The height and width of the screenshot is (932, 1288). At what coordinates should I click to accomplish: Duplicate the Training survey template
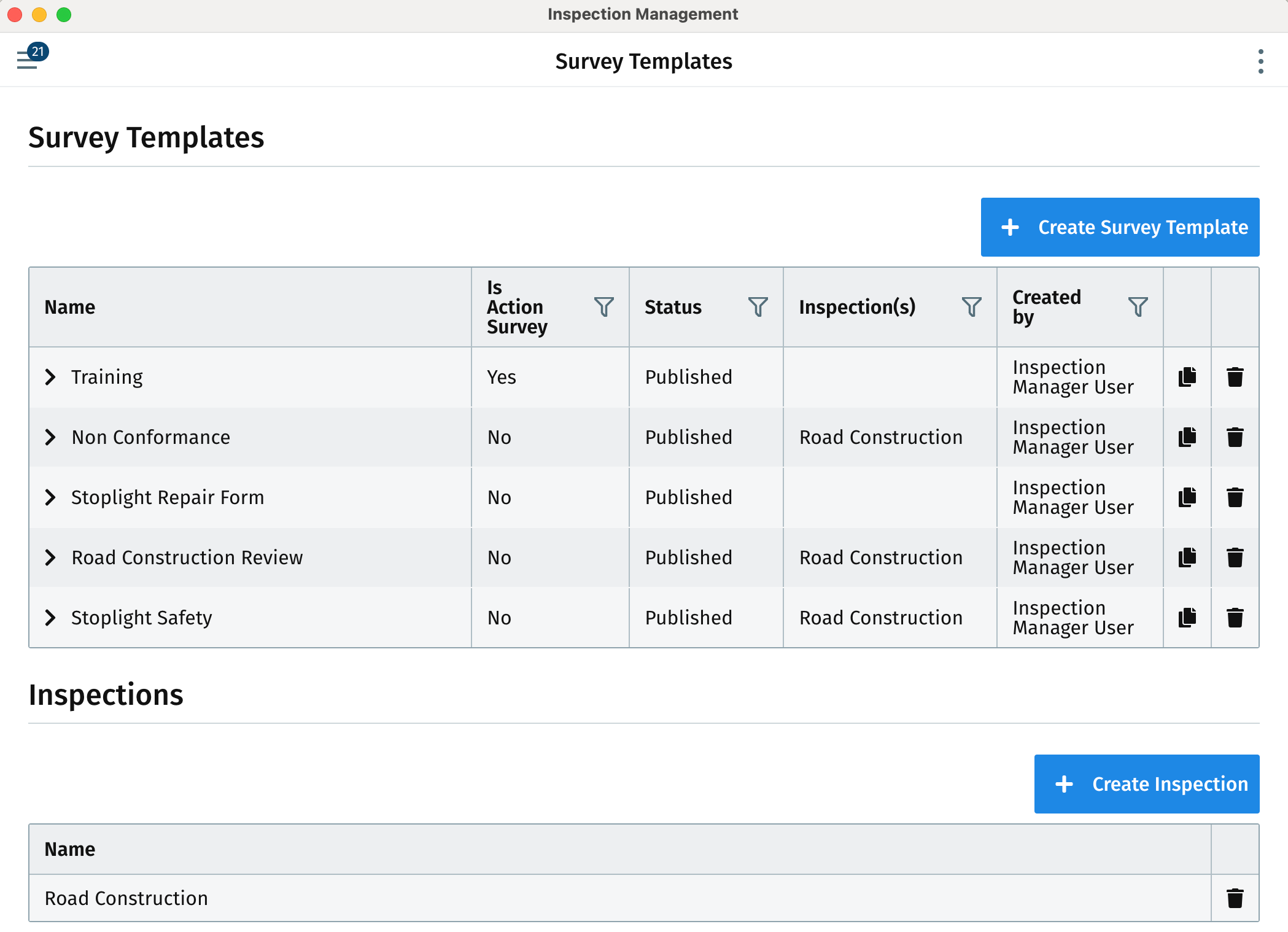click(1187, 377)
